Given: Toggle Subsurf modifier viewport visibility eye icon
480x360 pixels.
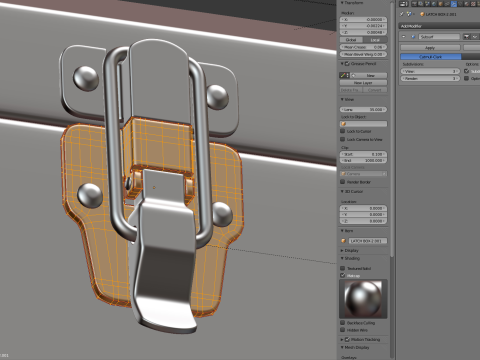Looking at the screenshot, I should coord(475,37).
